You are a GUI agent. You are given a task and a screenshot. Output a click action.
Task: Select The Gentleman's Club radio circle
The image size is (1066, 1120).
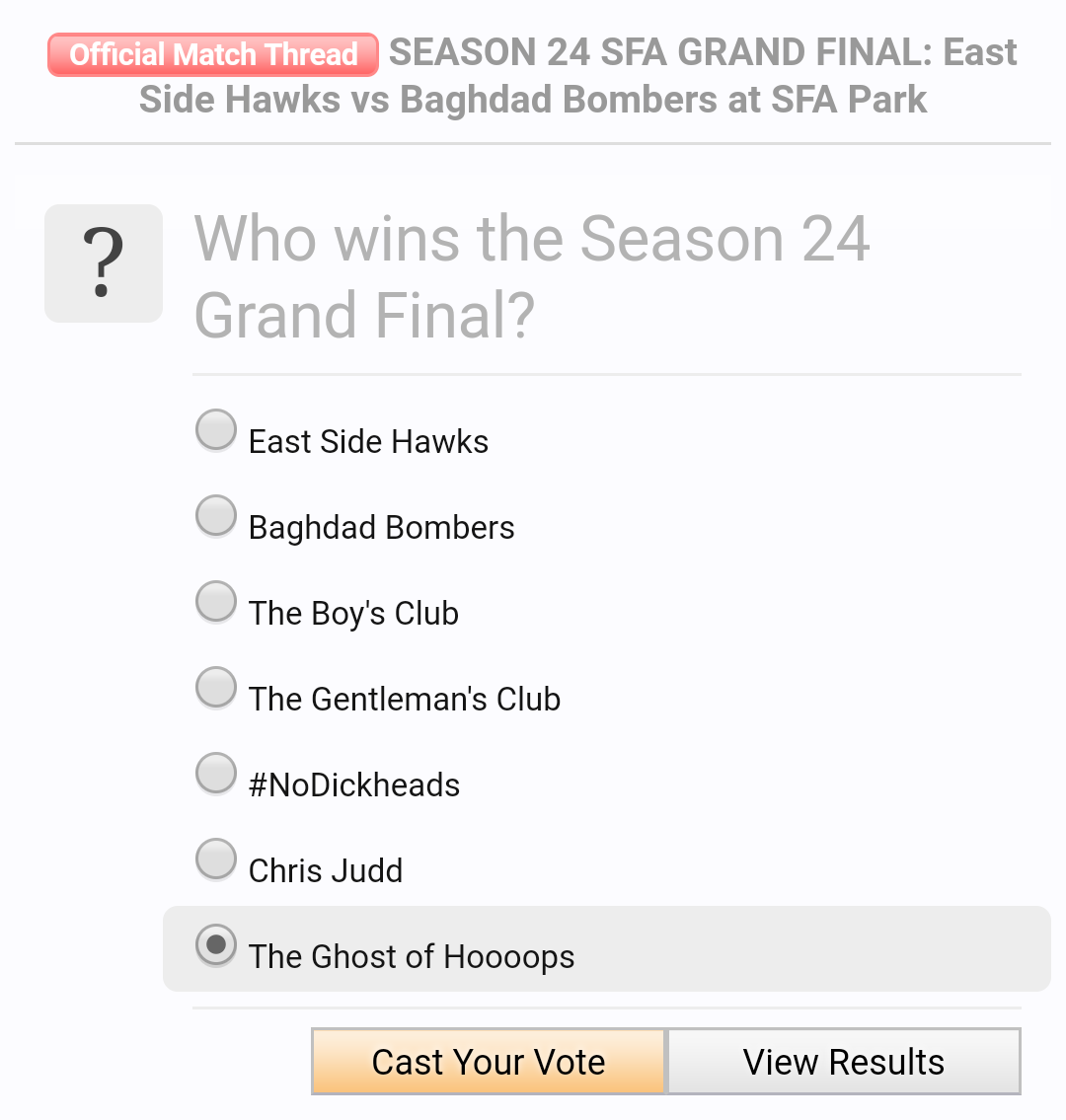(216, 688)
